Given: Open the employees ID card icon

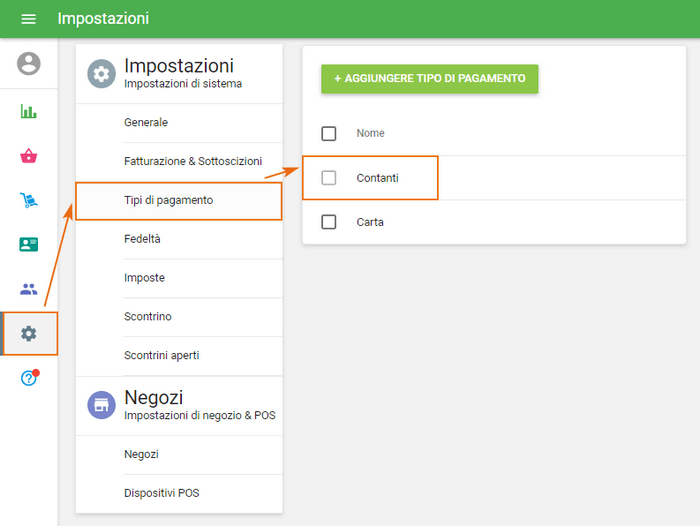Looking at the screenshot, I should point(29,245).
